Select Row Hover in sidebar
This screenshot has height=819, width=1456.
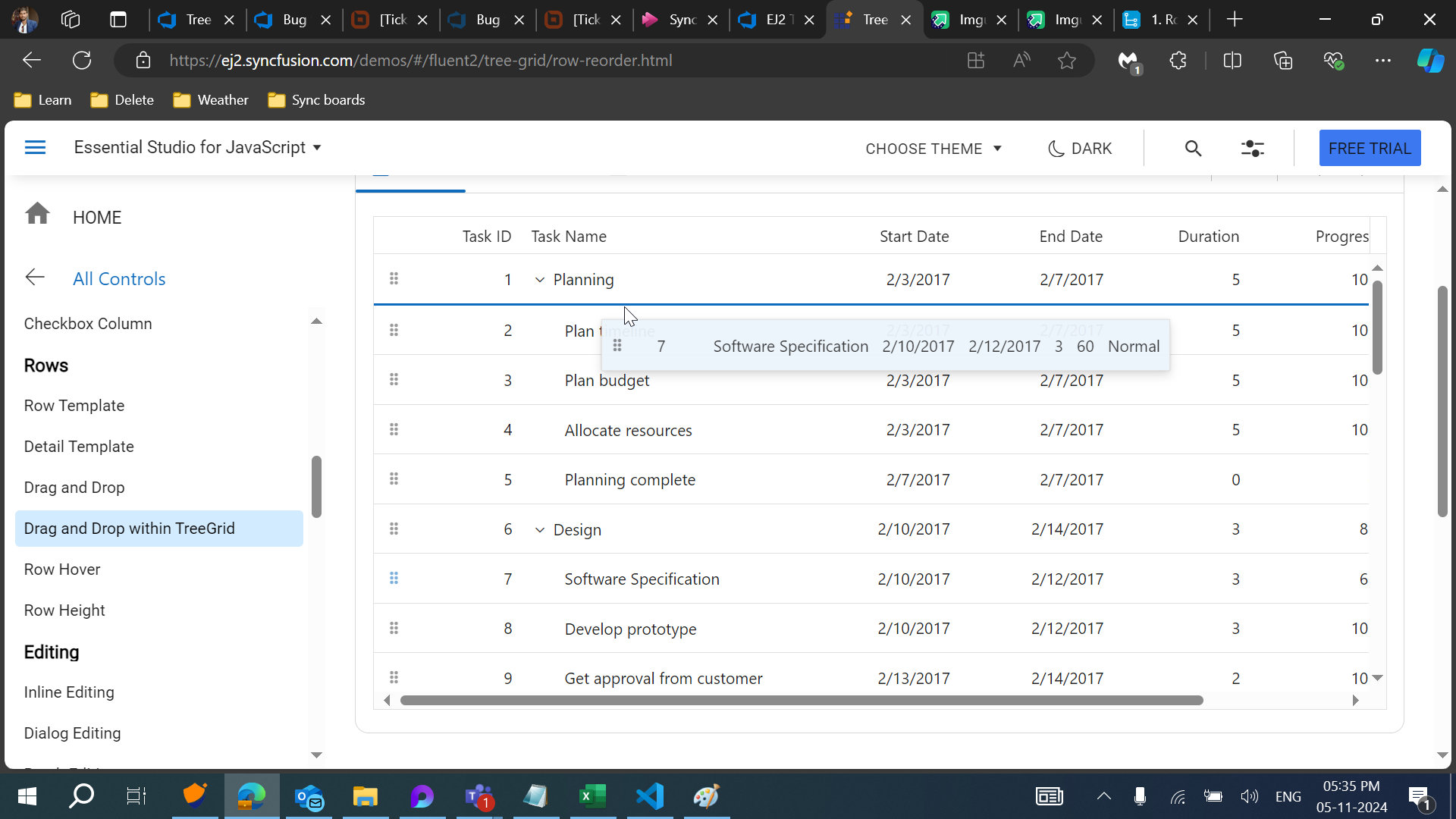point(62,570)
